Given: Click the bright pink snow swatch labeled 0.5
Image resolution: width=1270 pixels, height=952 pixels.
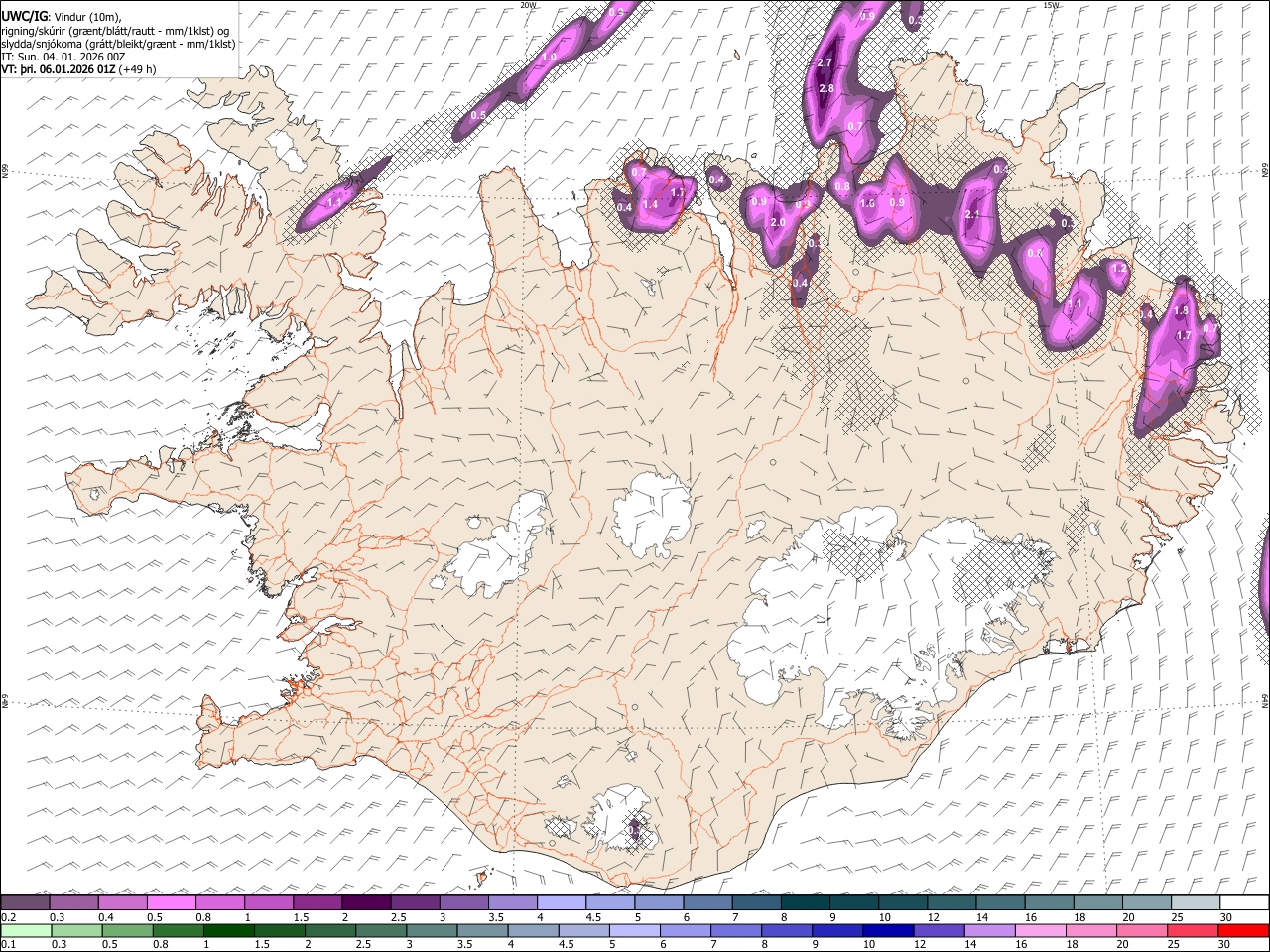Looking at the screenshot, I should pos(171,902).
